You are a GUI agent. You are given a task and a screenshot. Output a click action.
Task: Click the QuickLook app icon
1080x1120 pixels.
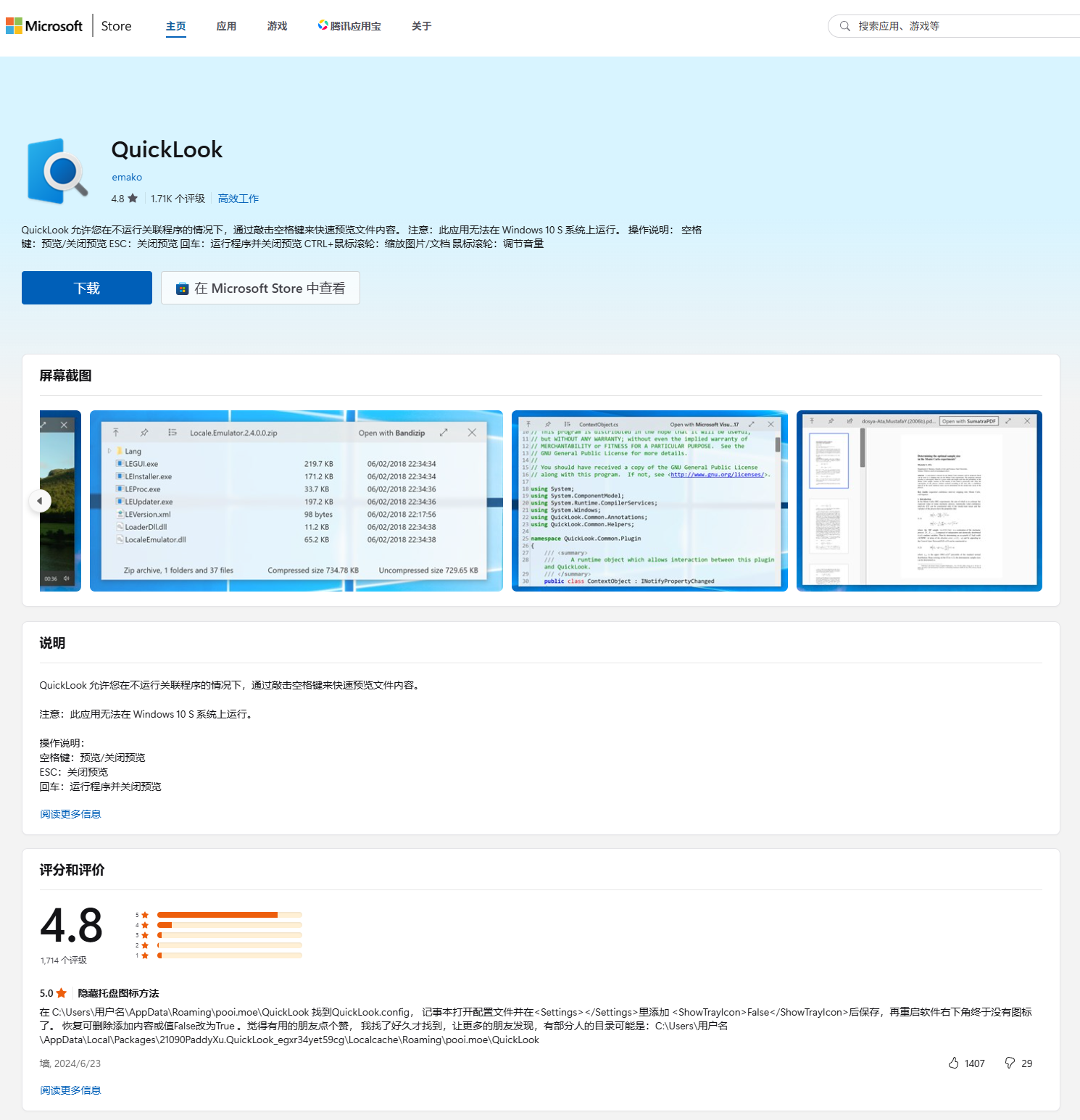(57, 172)
